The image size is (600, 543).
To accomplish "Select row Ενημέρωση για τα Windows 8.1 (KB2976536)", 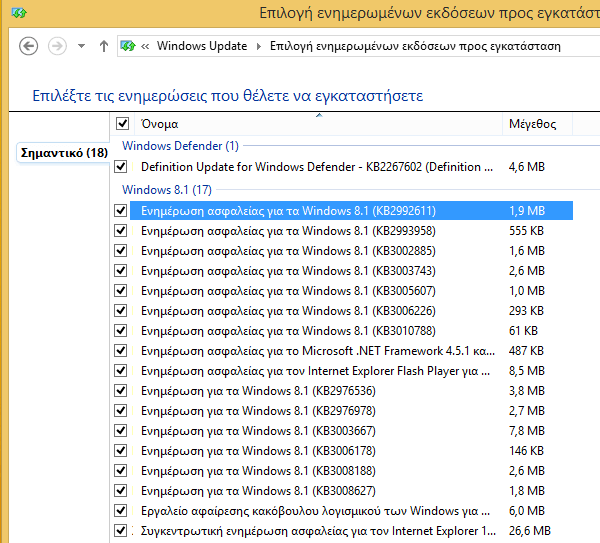I will (x=351, y=391).
